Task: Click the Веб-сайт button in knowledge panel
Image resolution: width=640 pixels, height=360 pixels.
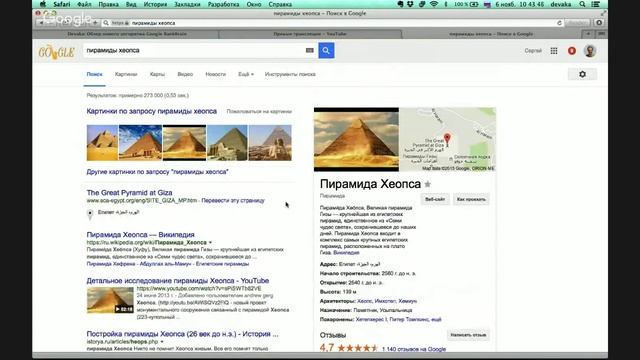Action: point(435,199)
